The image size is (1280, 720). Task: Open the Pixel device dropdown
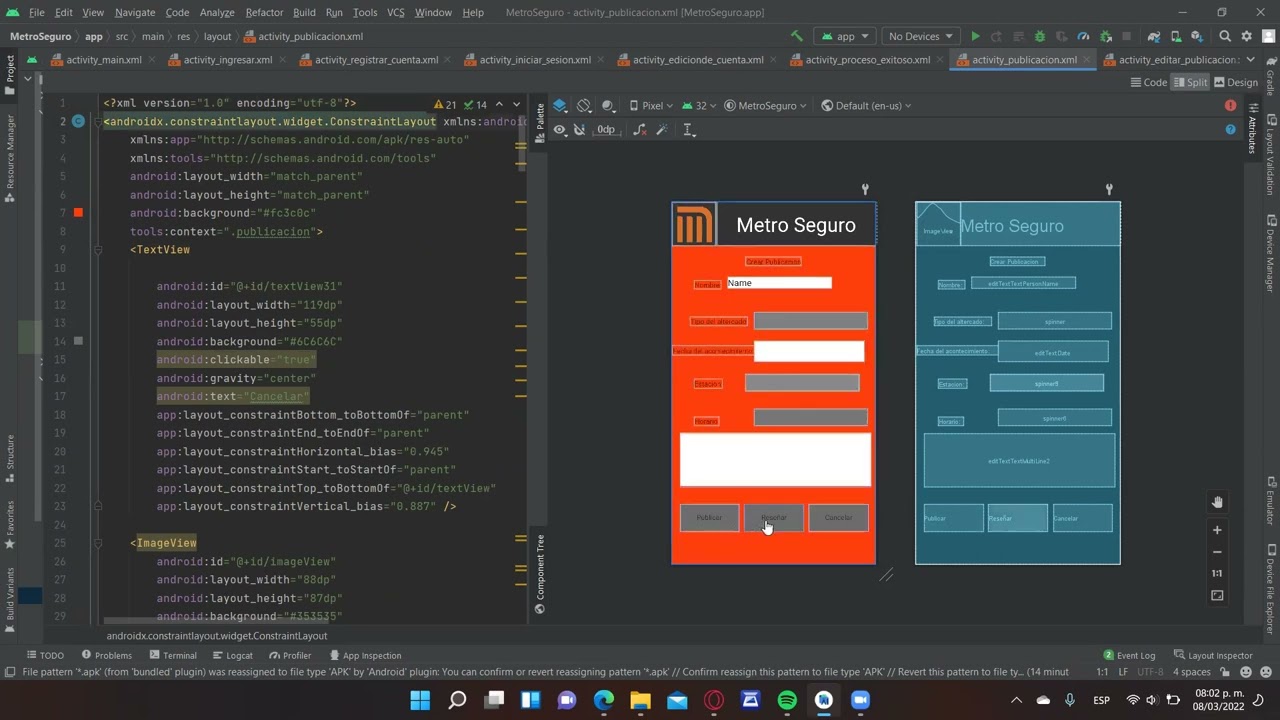[651, 105]
